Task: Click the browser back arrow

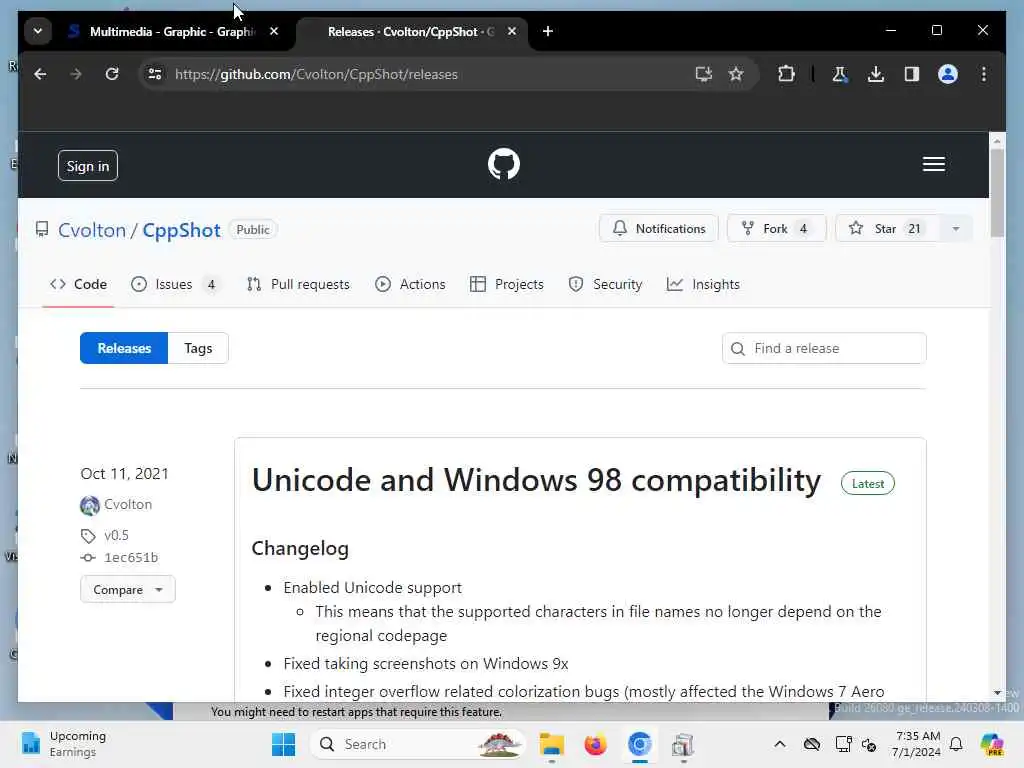Action: click(x=40, y=74)
